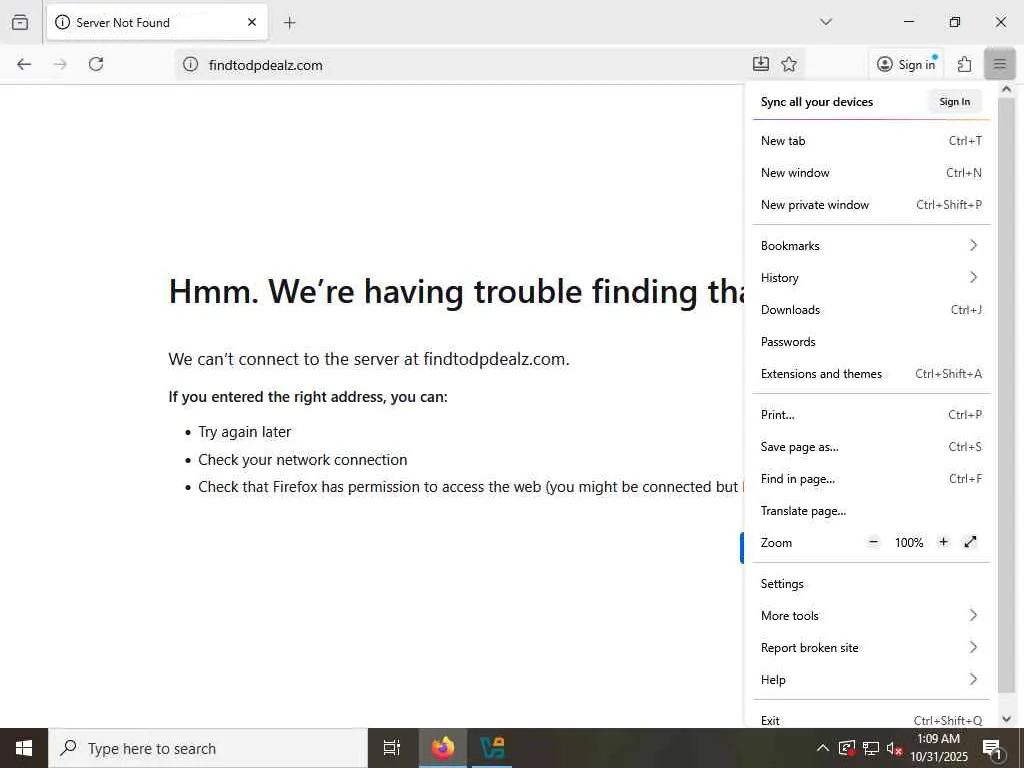
Task: Increase zoom with plus button
Action: click(x=943, y=542)
